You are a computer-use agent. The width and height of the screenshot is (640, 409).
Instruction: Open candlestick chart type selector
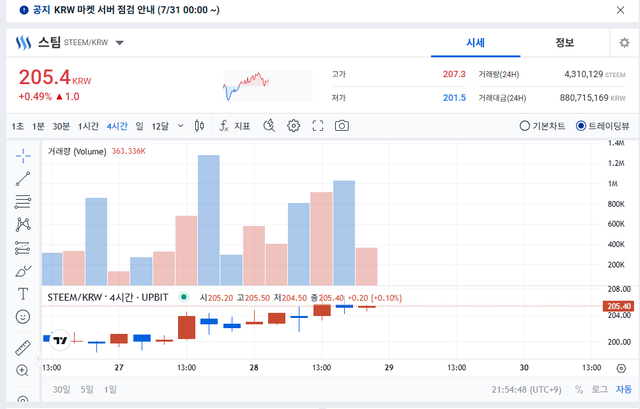(199, 126)
